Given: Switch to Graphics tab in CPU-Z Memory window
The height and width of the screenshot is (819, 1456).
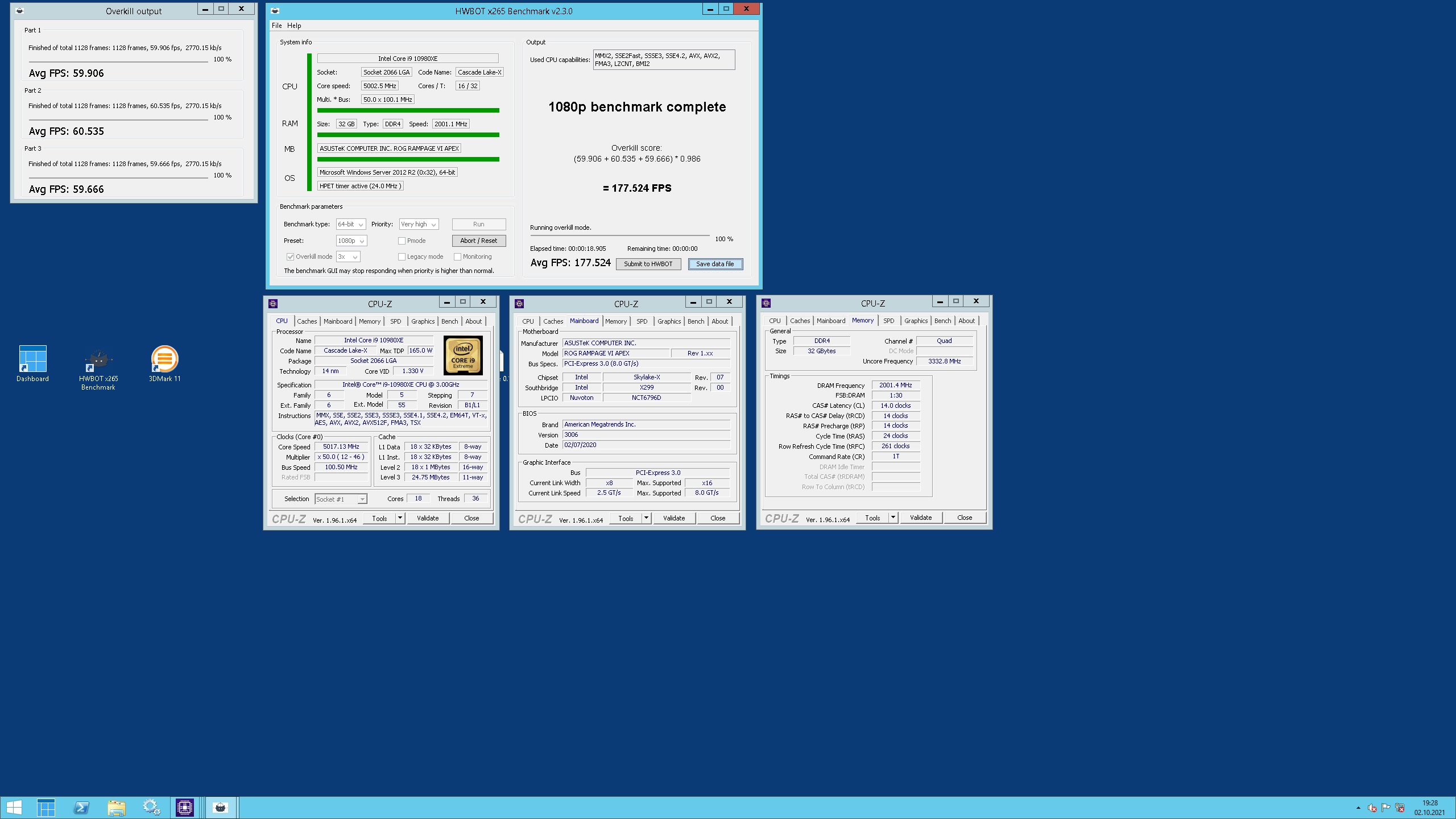Looking at the screenshot, I should pos(916,321).
